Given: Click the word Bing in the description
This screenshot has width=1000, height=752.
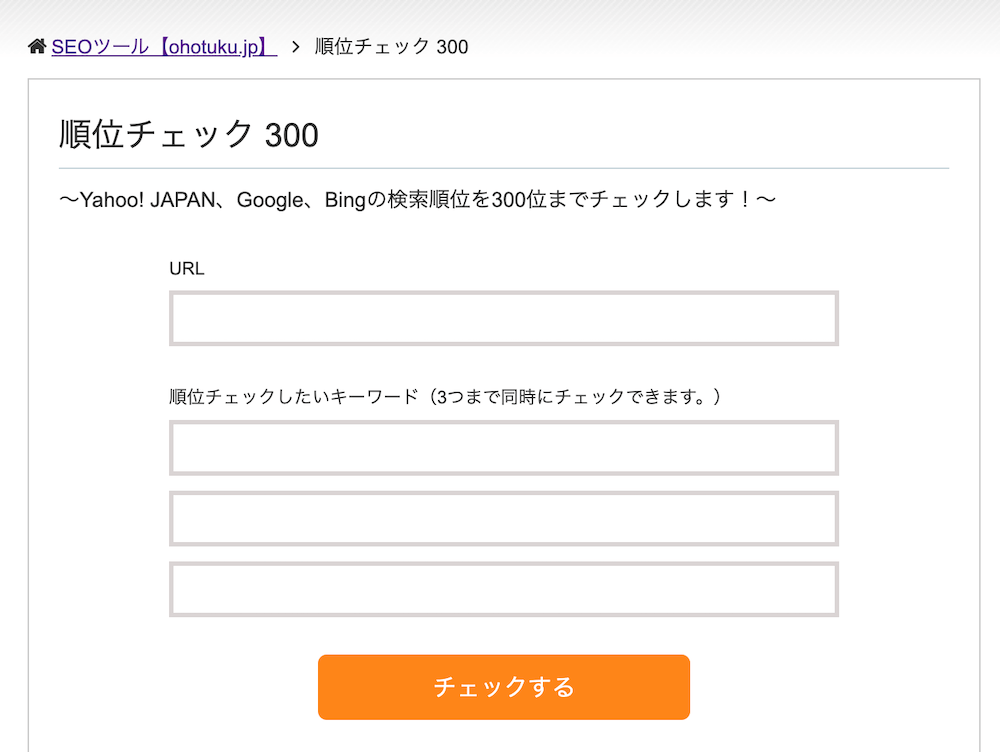Looking at the screenshot, I should tap(345, 200).
